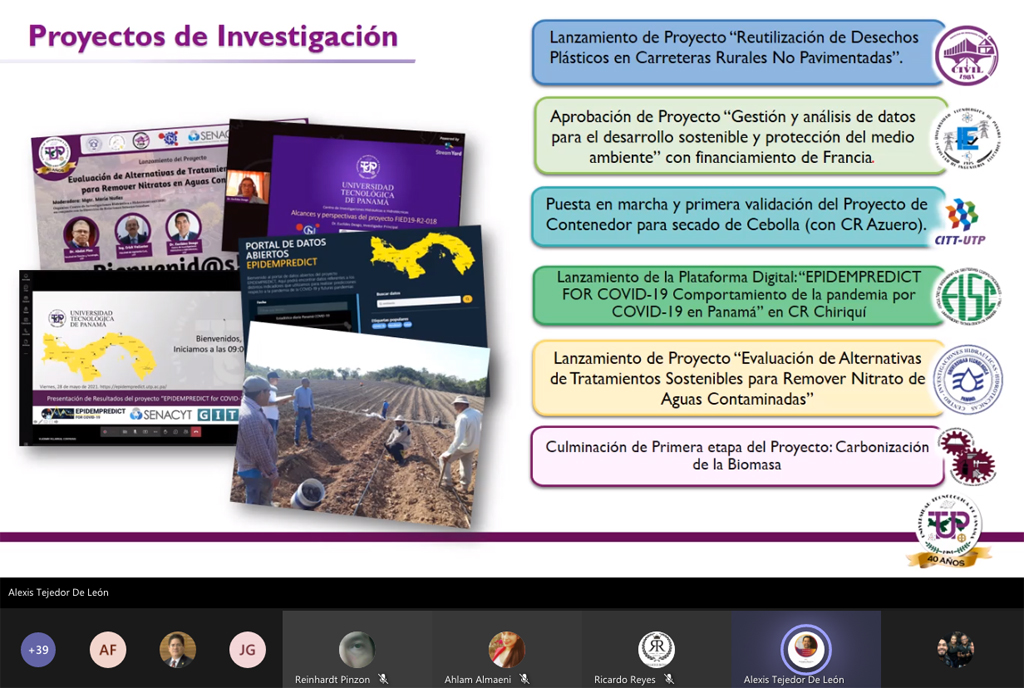Select Alexis Tejedor De León's speaker tile
This screenshot has height=688, width=1024.
[805, 650]
